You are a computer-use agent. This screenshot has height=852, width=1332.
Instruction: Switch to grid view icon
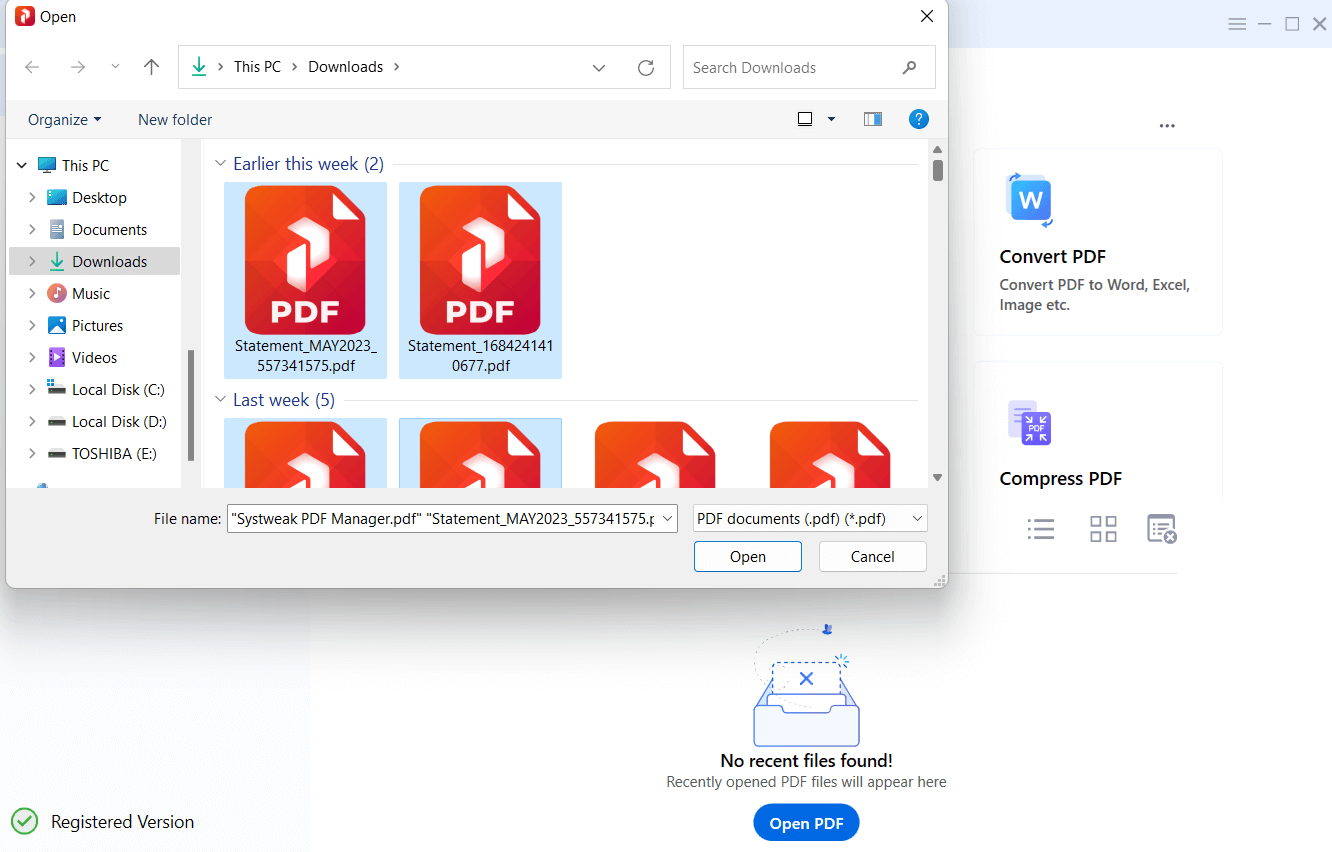[x=1103, y=529]
